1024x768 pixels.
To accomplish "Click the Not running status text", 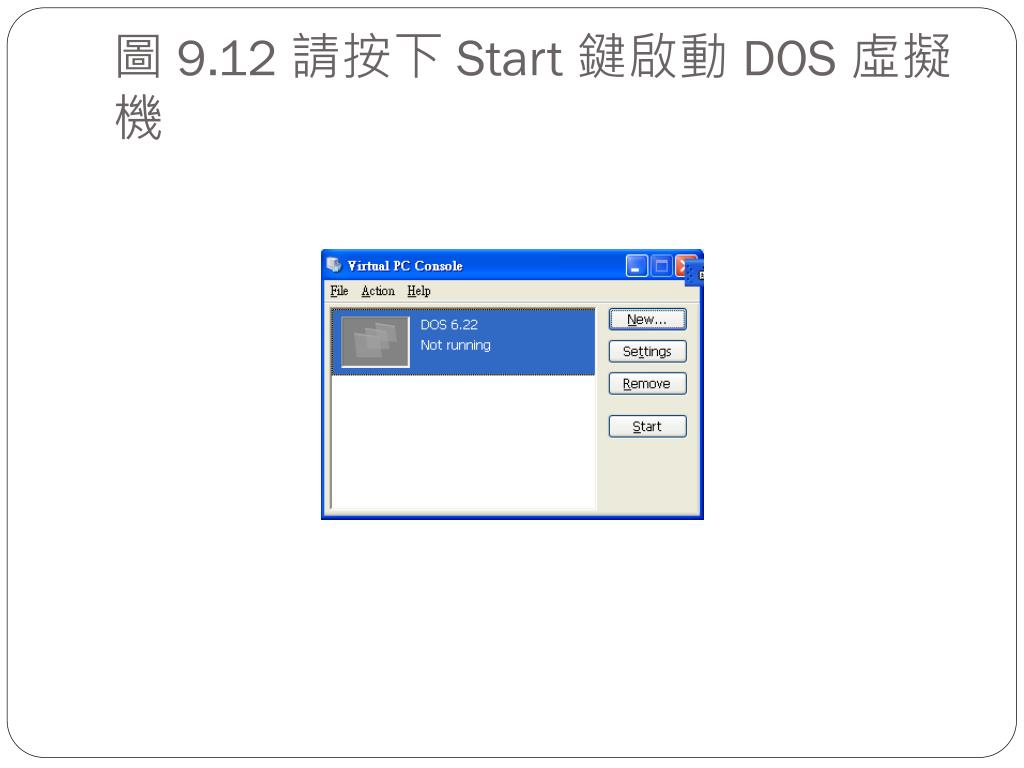I will click(455, 345).
